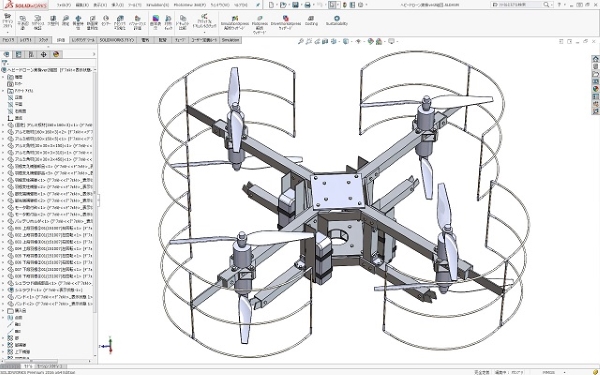Click the feature tree vertical scrollbar
This screenshot has height=375, width=600.
click(95, 214)
